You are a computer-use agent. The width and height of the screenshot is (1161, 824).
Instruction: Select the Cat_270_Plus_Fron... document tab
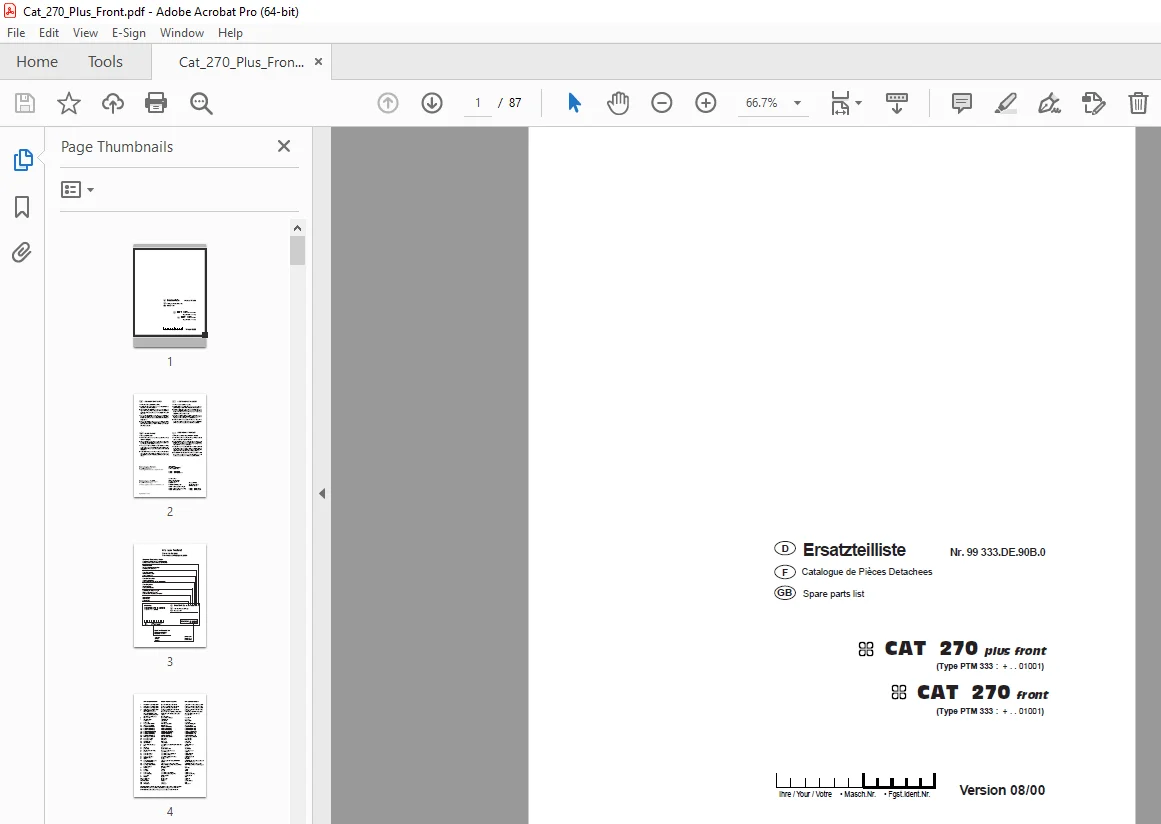click(241, 62)
